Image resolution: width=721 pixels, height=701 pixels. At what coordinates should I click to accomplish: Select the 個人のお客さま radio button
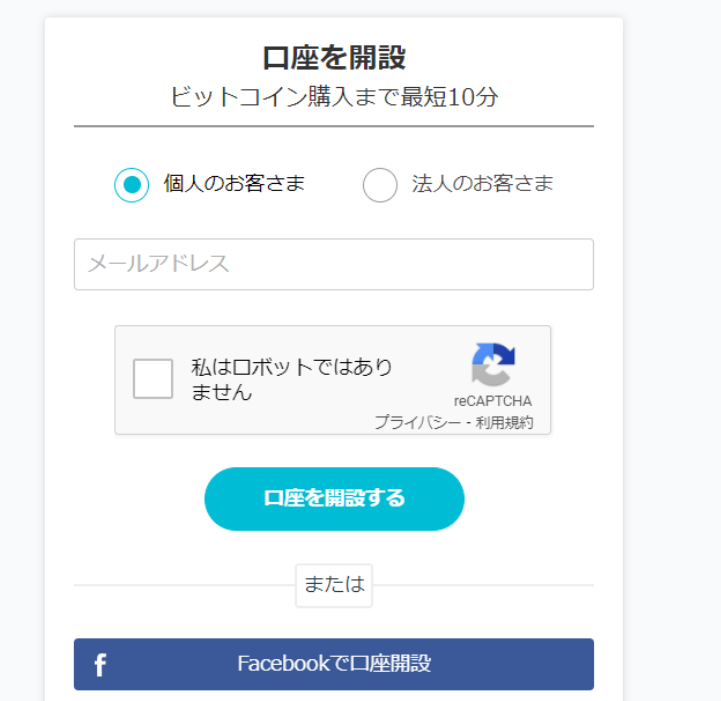[132, 185]
